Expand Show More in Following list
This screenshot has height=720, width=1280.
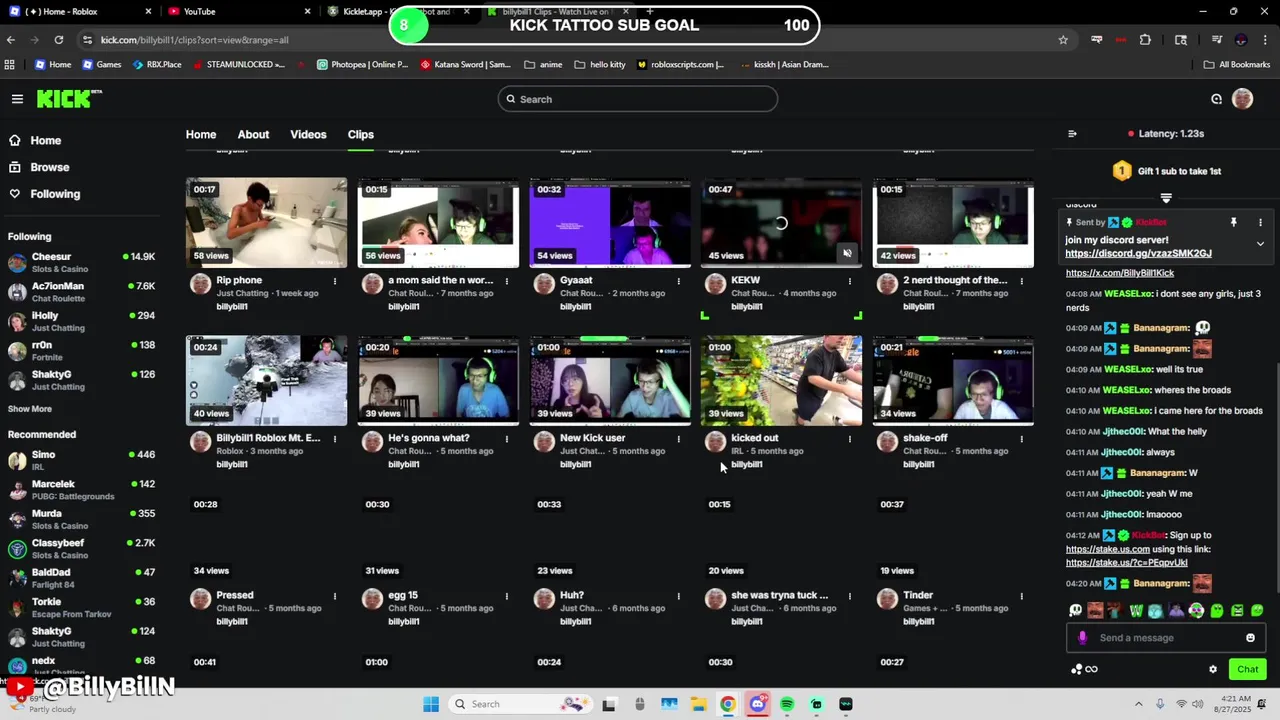pyautogui.click(x=30, y=409)
